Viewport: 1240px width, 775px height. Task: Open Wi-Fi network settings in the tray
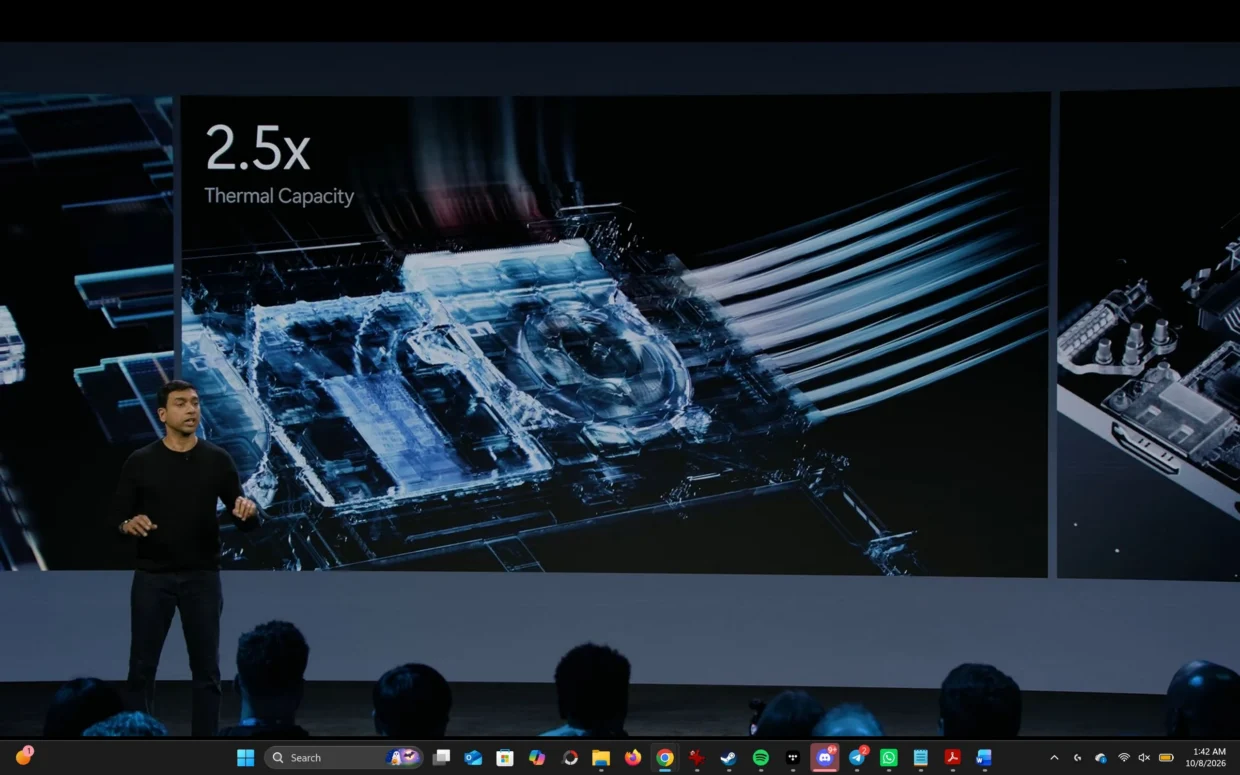pyautogui.click(x=1124, y=758)
